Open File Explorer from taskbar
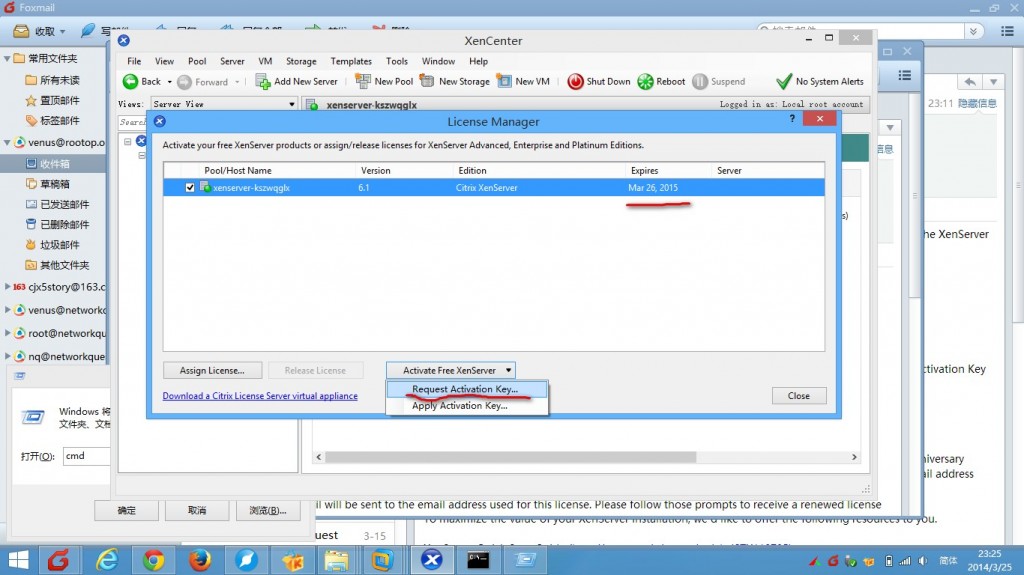 [336, 560]
